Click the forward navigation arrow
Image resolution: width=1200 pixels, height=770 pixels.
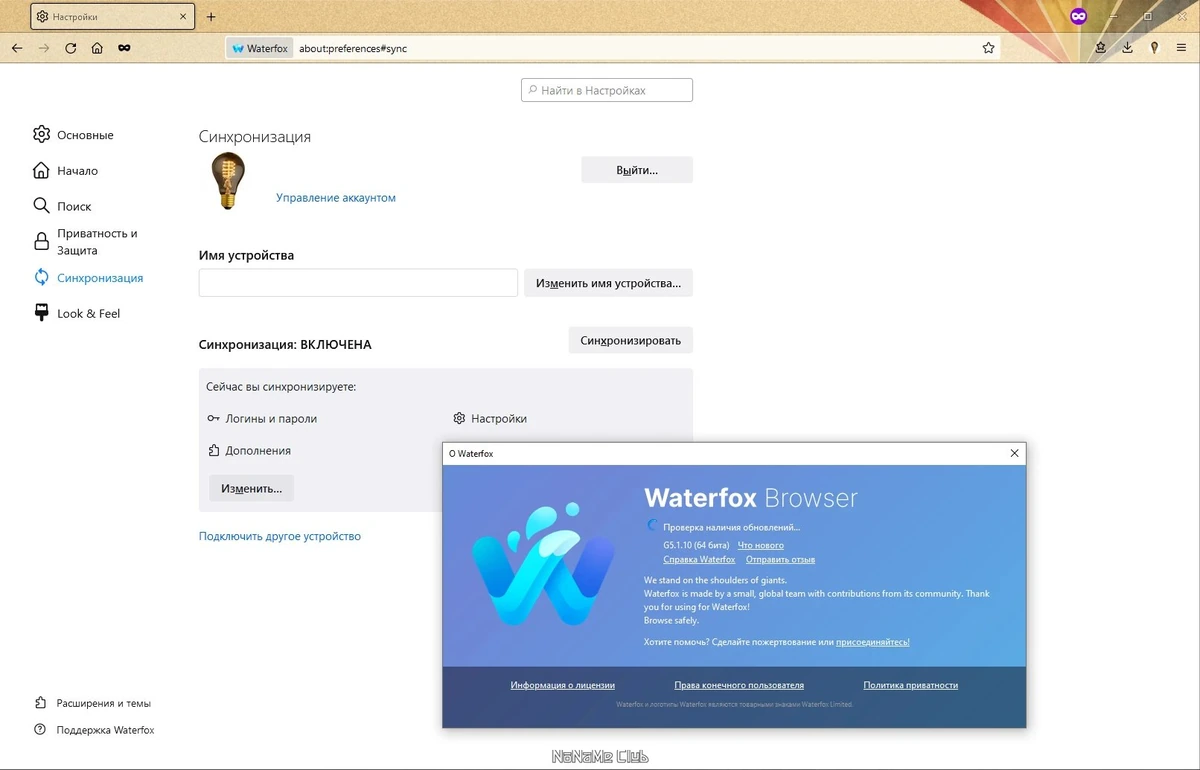point(44,48)
